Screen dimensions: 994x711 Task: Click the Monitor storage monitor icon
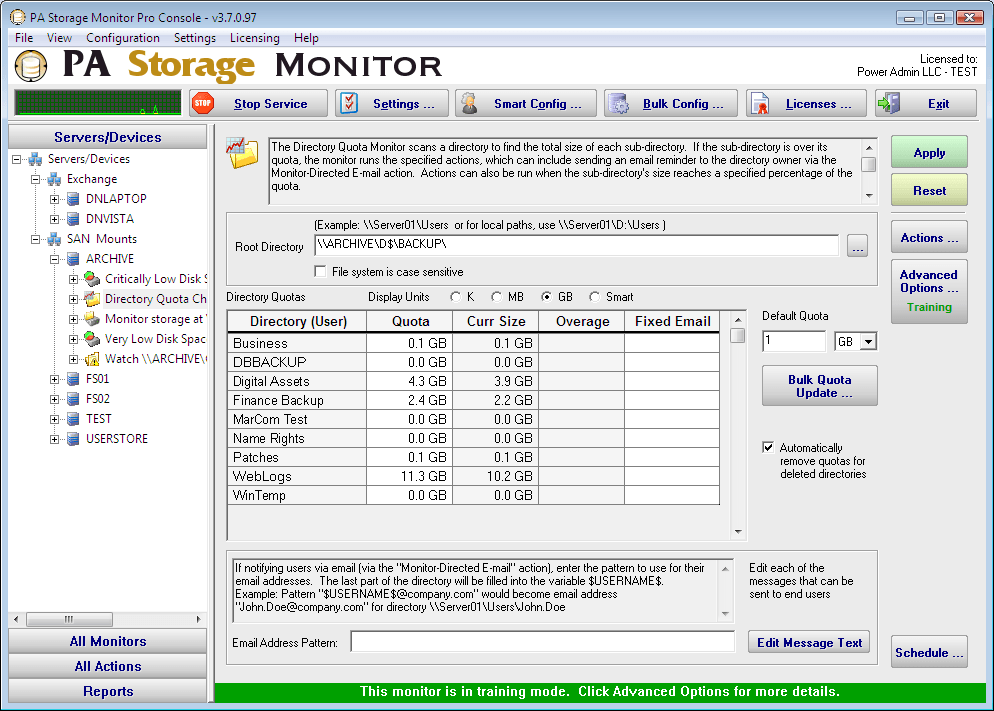point(93,319)
